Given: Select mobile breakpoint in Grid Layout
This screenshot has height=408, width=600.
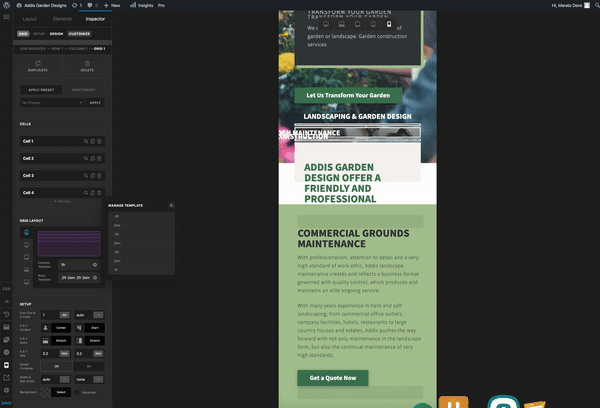Looking at the screenshot, I should coord(26,232).
